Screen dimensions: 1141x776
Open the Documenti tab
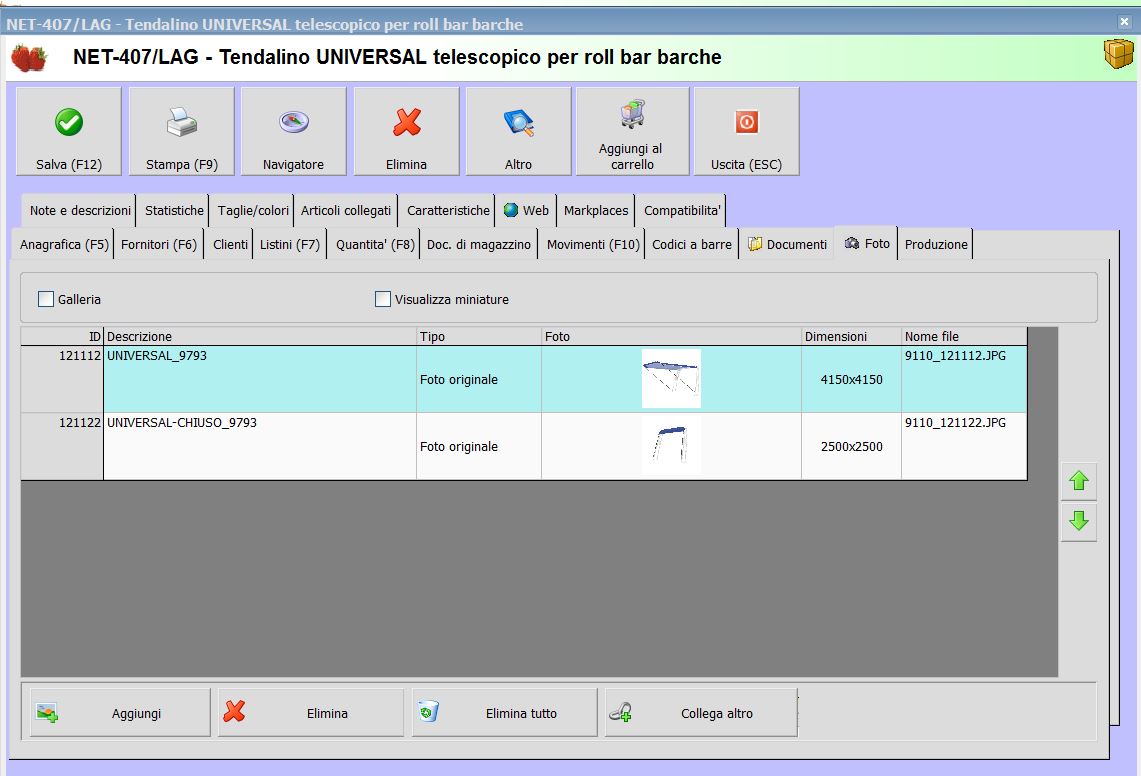click(x=787, y=245)
